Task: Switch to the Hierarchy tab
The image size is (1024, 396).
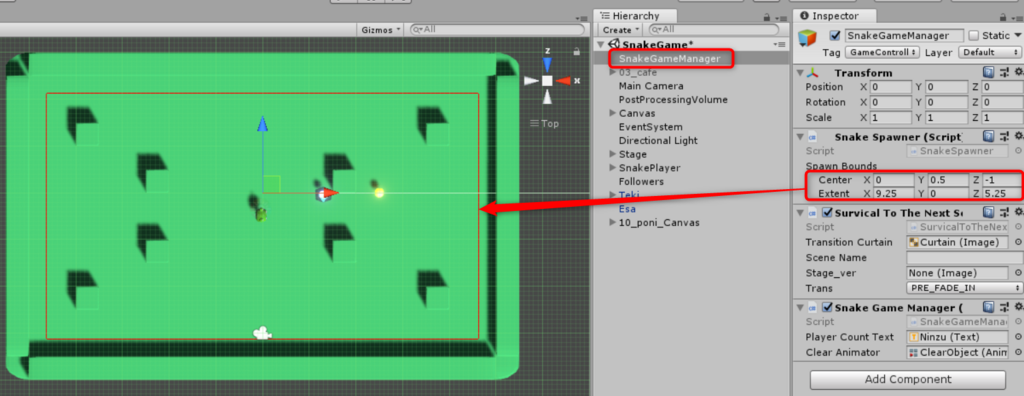Action: coord(635,16)
